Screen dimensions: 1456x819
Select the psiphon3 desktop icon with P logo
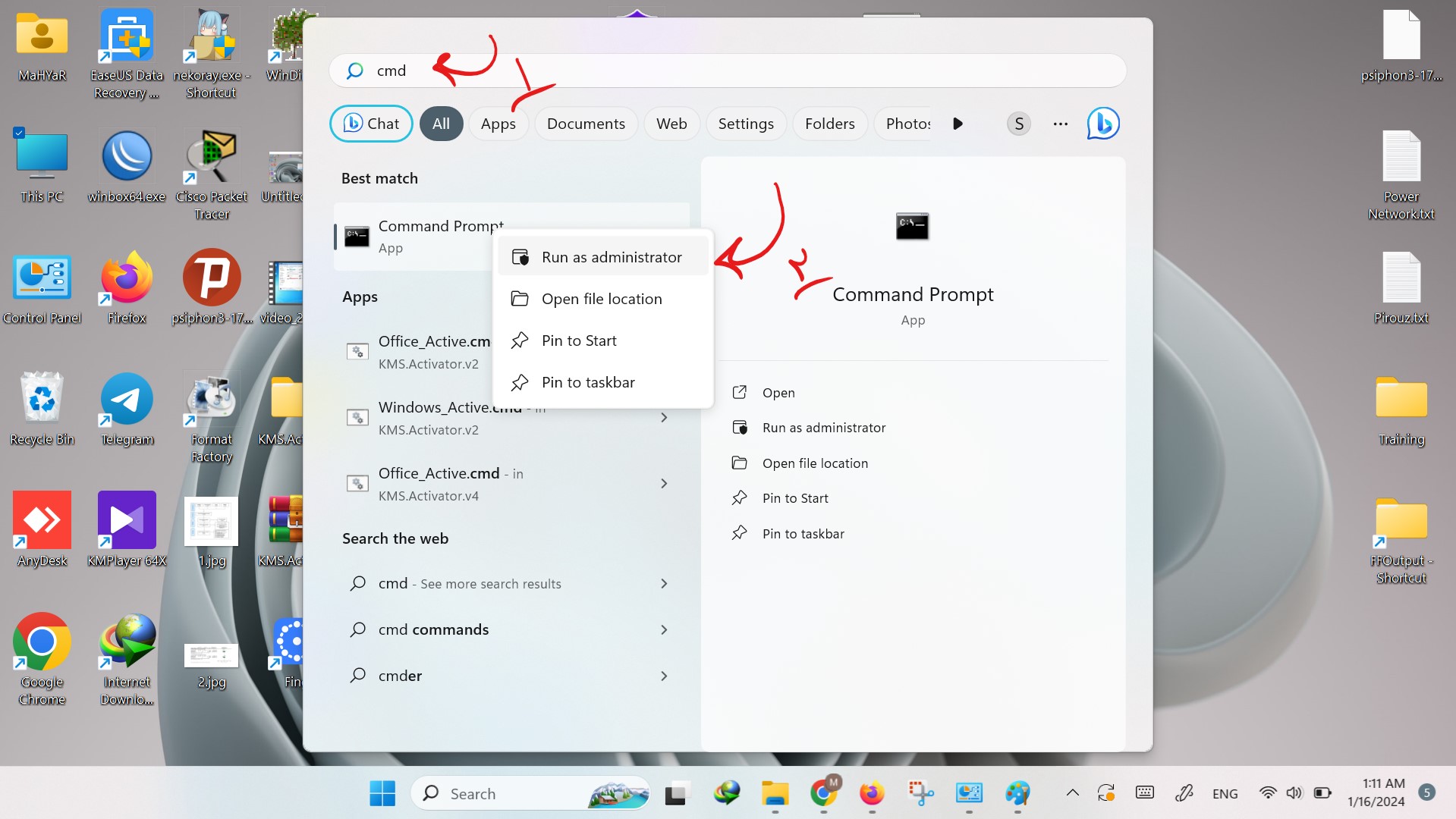(212, 288)
